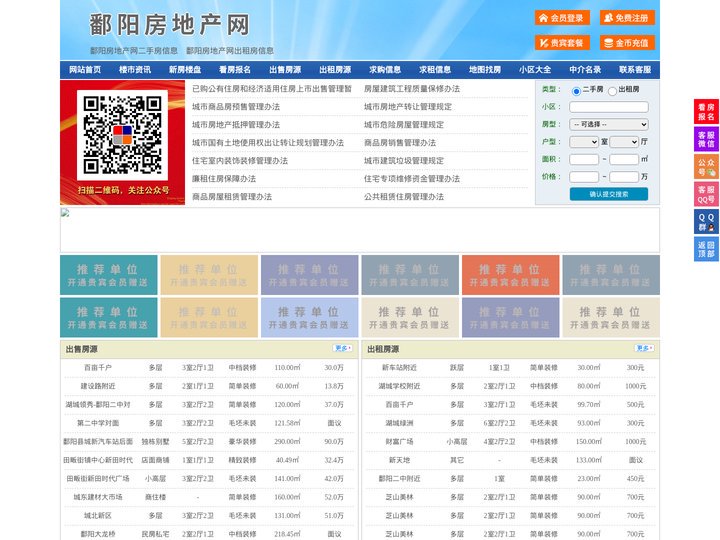
Task: Open 田畈街镇中心新田时代 shop listing
Action: click(x=98, y=460)
